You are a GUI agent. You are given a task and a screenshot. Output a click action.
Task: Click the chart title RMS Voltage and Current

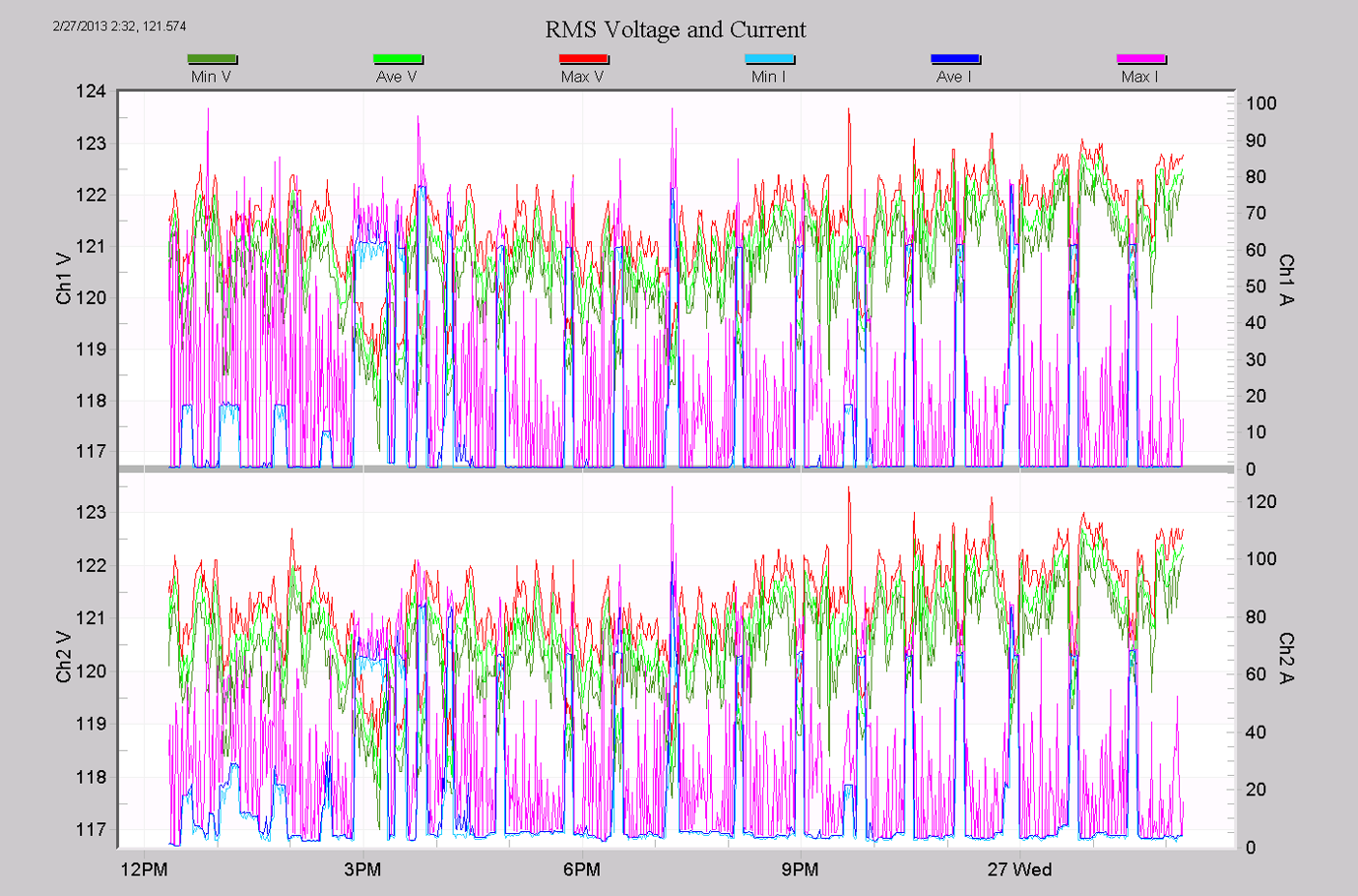tap(676, 30)
